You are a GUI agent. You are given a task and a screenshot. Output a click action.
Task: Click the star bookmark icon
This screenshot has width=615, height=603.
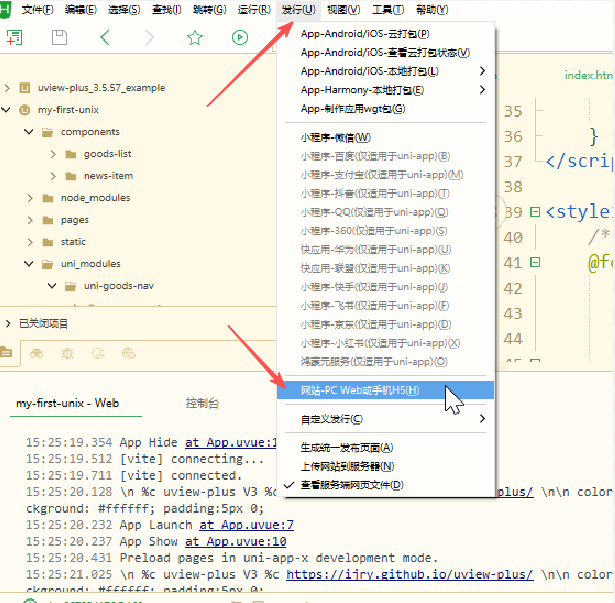point(195,38)
